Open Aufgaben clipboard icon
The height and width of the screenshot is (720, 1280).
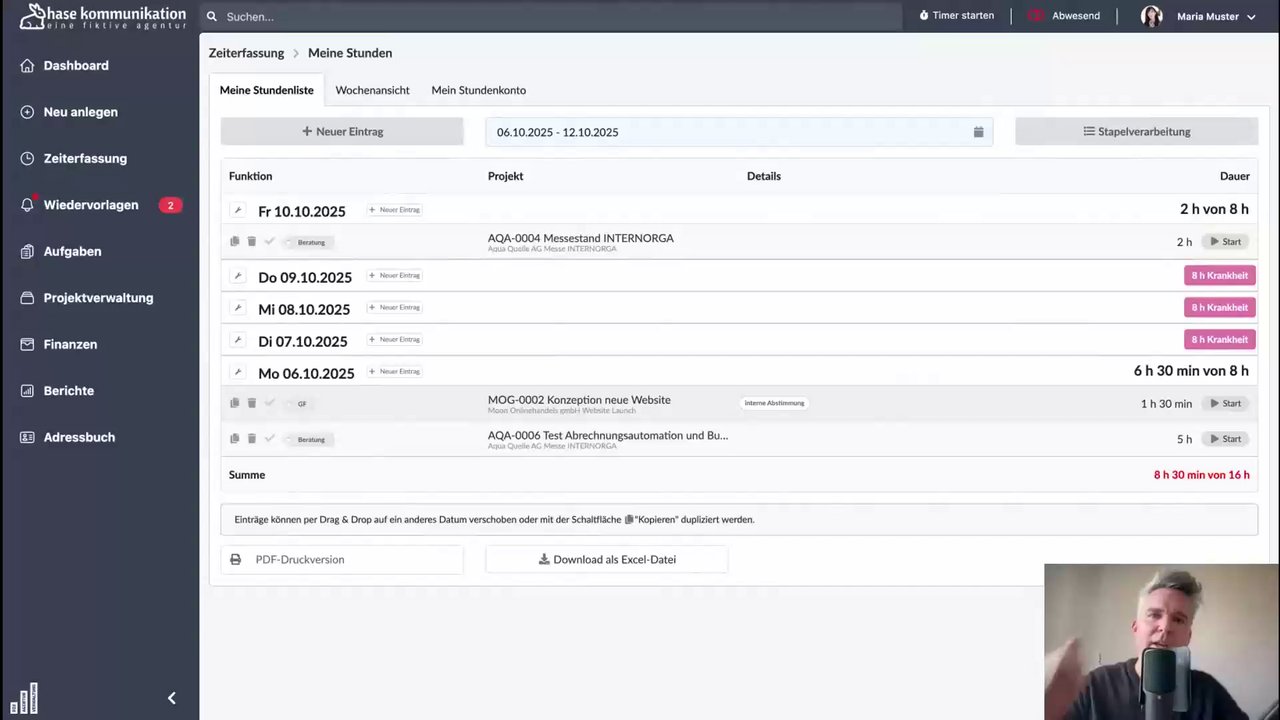[27, 251]
